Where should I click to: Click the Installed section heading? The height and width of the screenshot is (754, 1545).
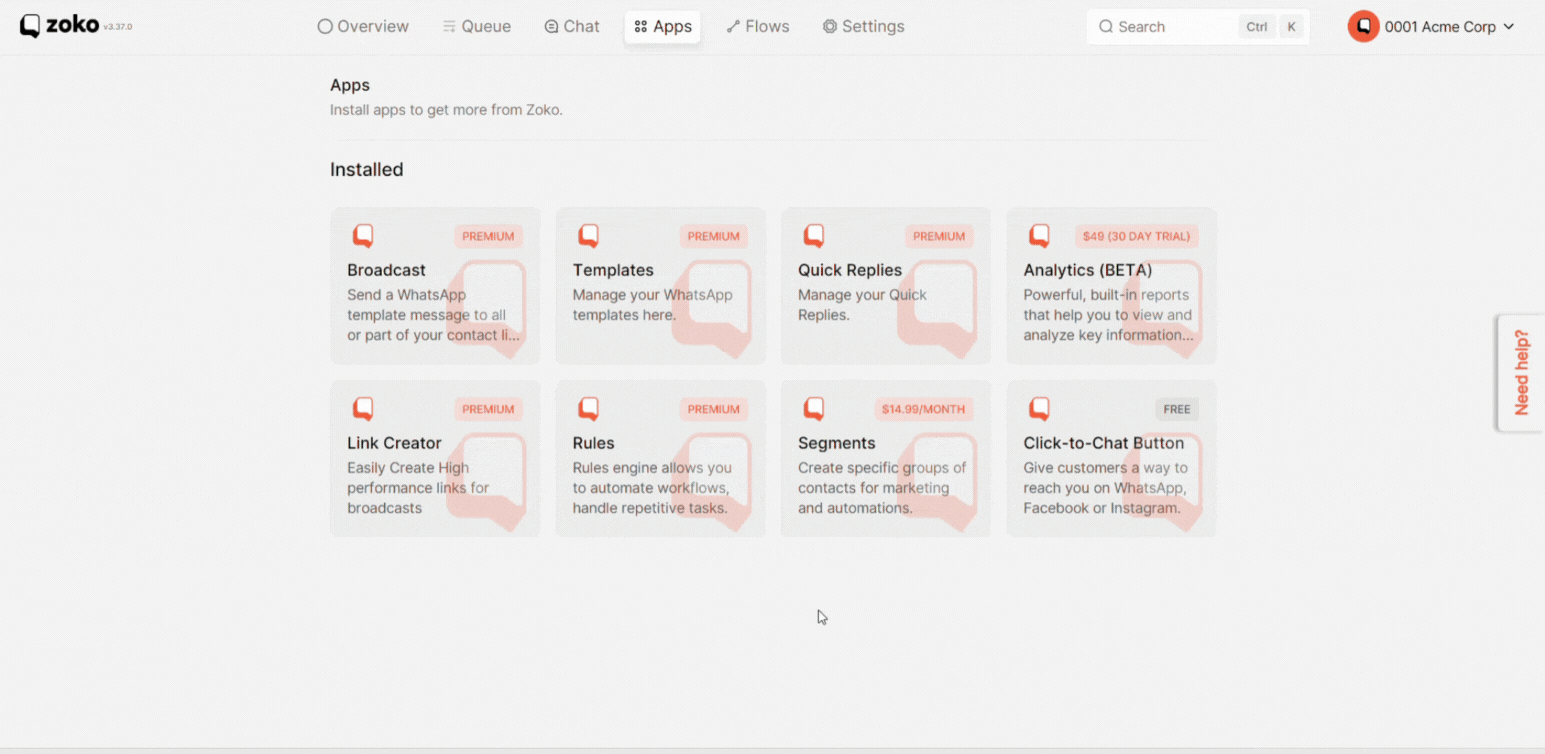click(x=367, y=170)
